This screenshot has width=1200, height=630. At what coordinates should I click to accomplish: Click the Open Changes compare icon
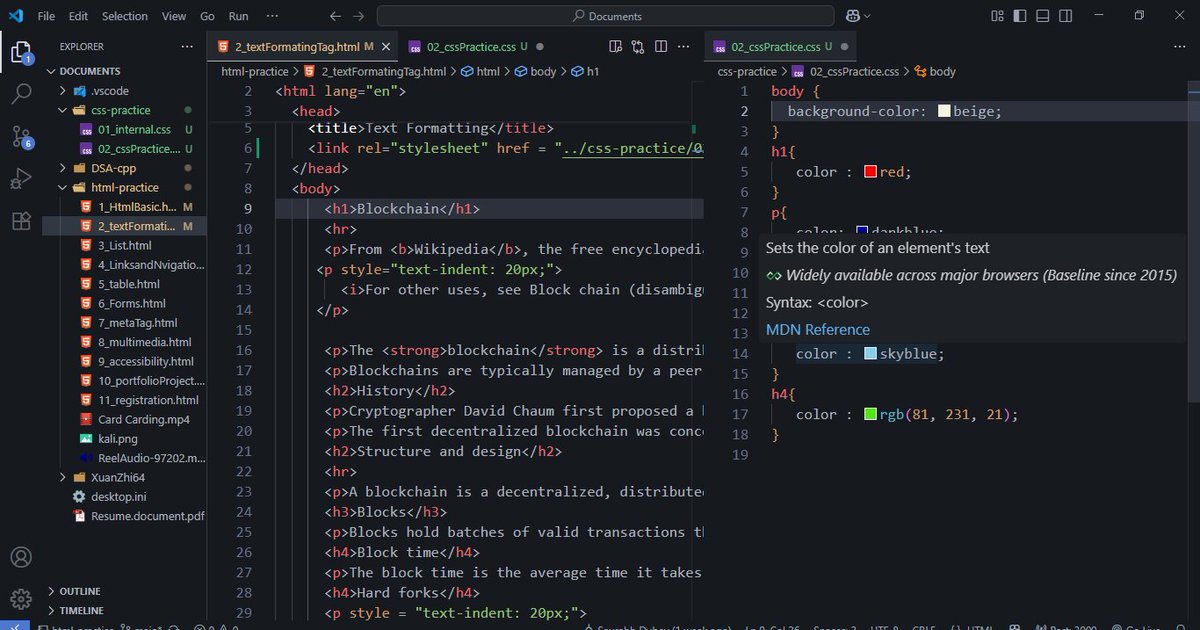point(638,47)
